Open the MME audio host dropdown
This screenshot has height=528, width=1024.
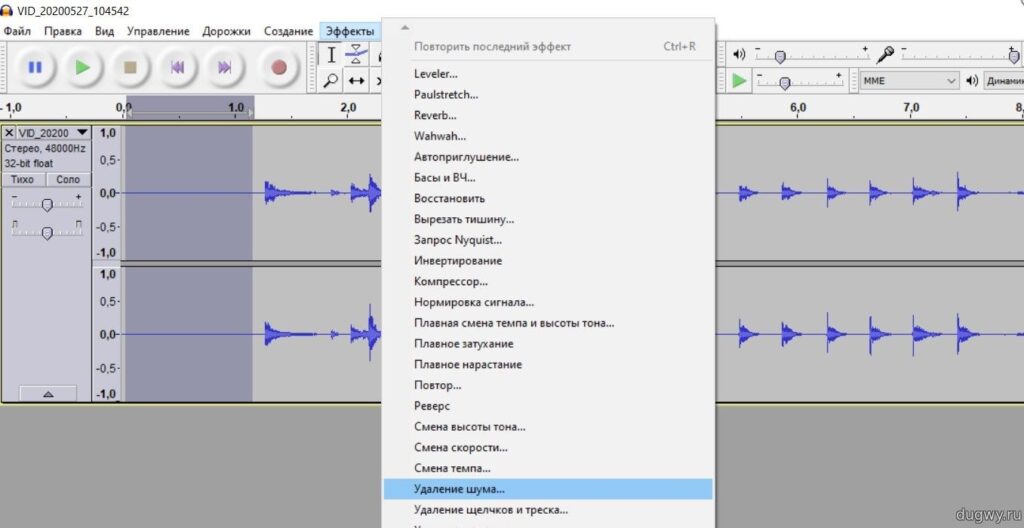[x=908, y=81]
